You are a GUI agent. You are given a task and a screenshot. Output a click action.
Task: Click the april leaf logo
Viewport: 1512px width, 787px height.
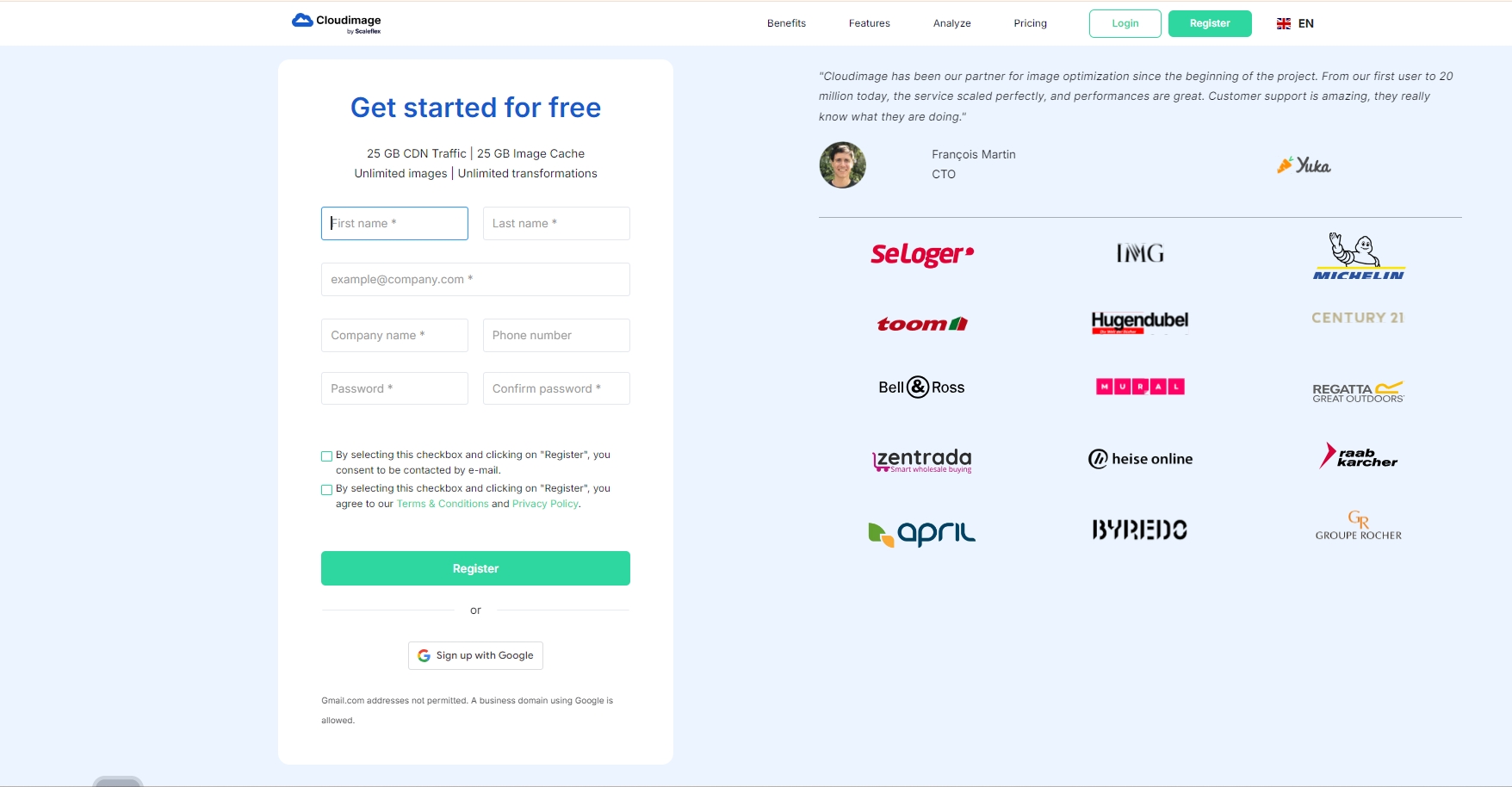click(x=921, y=533)
